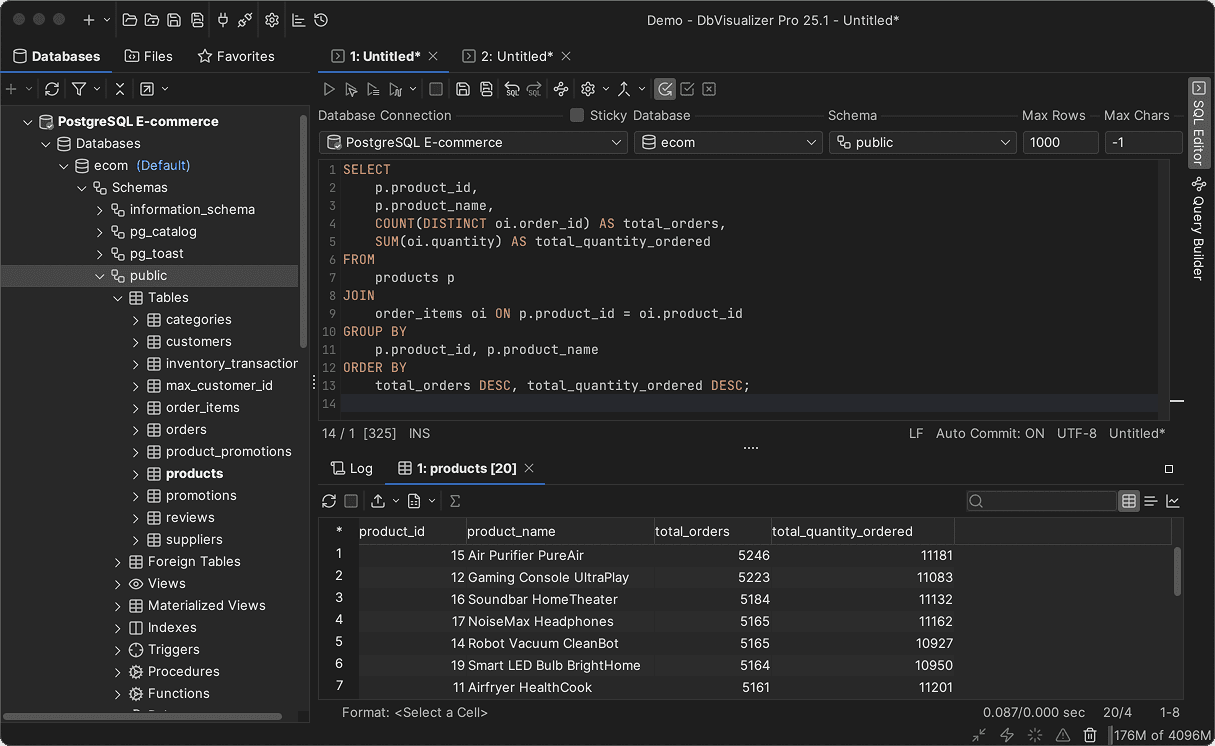This screenshot has width=1215, height=746.
Task: Open DbVisualizer preferences via the gear icon
Action: coord(270,19)
